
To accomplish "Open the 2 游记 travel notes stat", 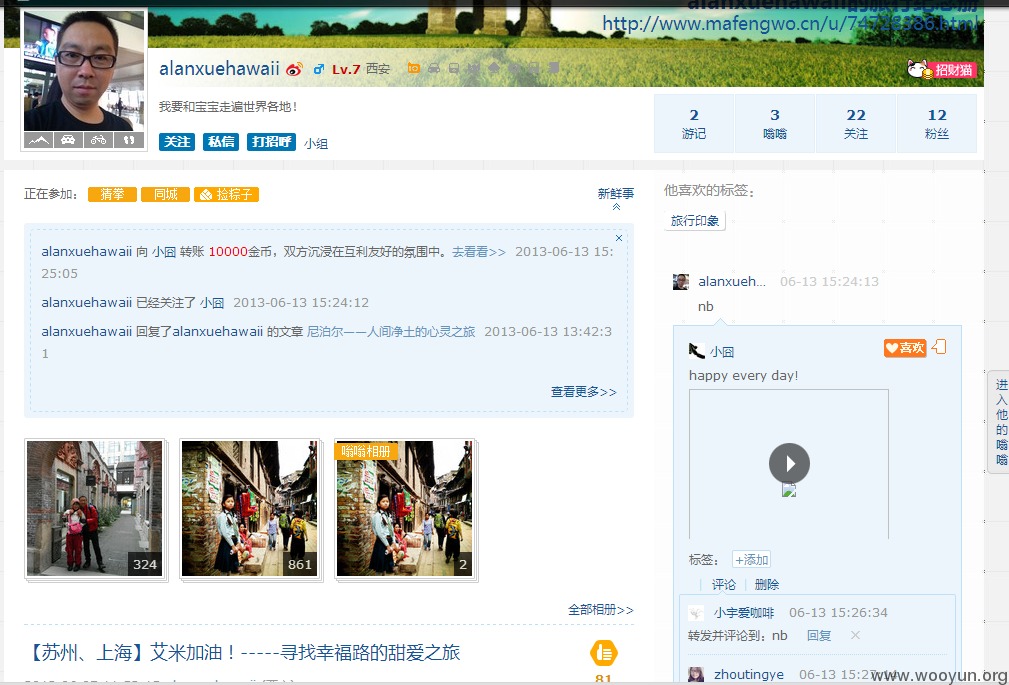I will point(694,124).
